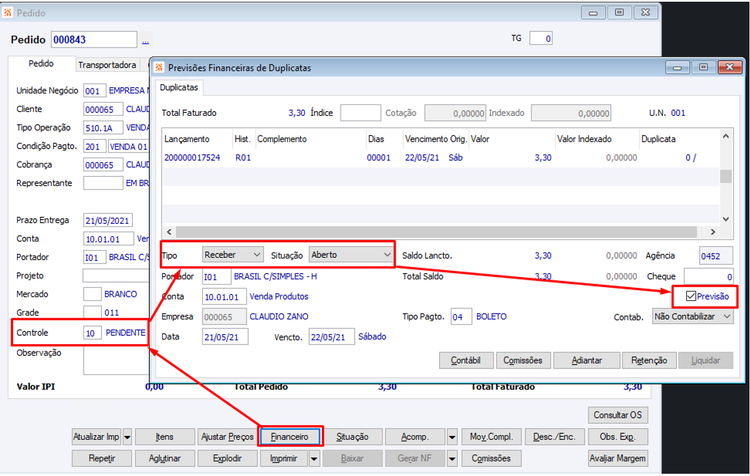This screenshot has width=750, height=476.
Task: Click the horizontal scrollbar of duplicatas grid
Action: tap(436, 232)
